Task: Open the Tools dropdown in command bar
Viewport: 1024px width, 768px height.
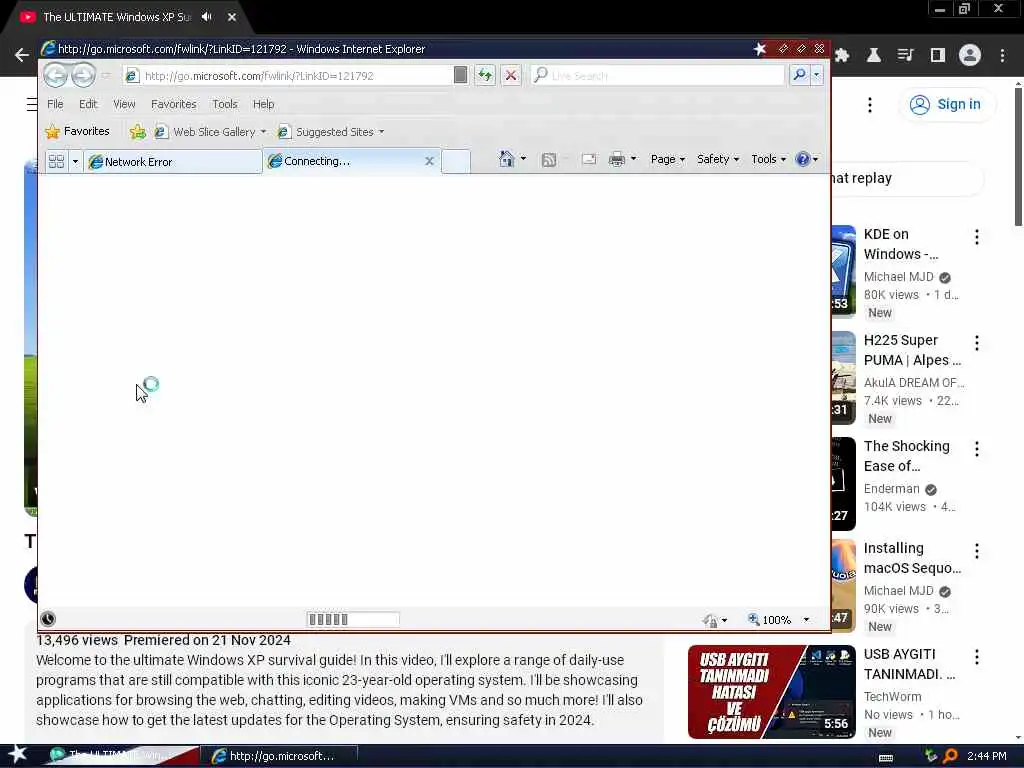Action: click(x=768, y=159)
